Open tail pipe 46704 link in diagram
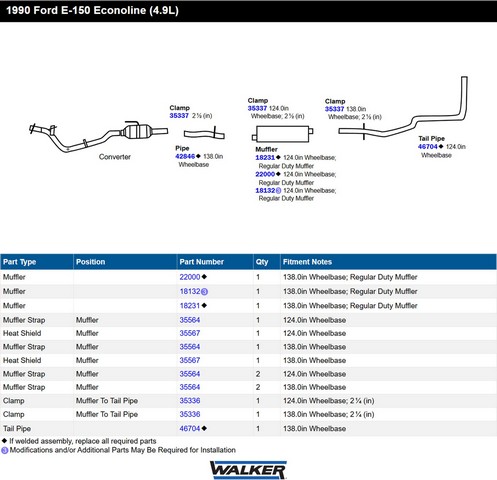Image resolution: width=497 pixels, height=480 pixels. 428,147
